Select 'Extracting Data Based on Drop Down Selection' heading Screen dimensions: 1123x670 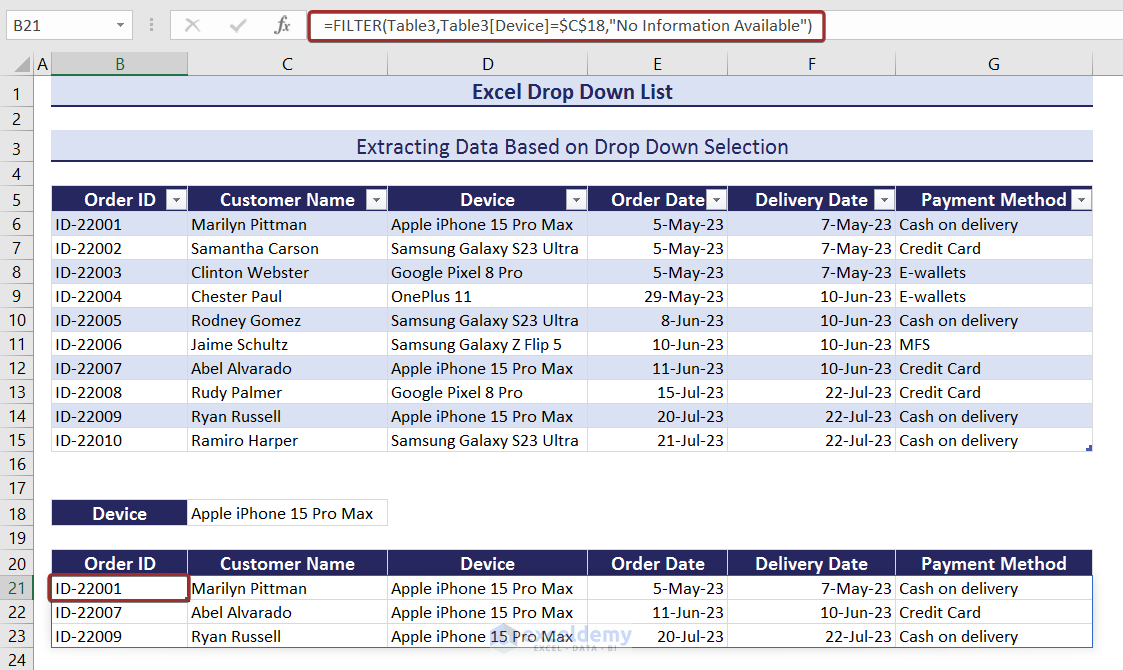572,147
